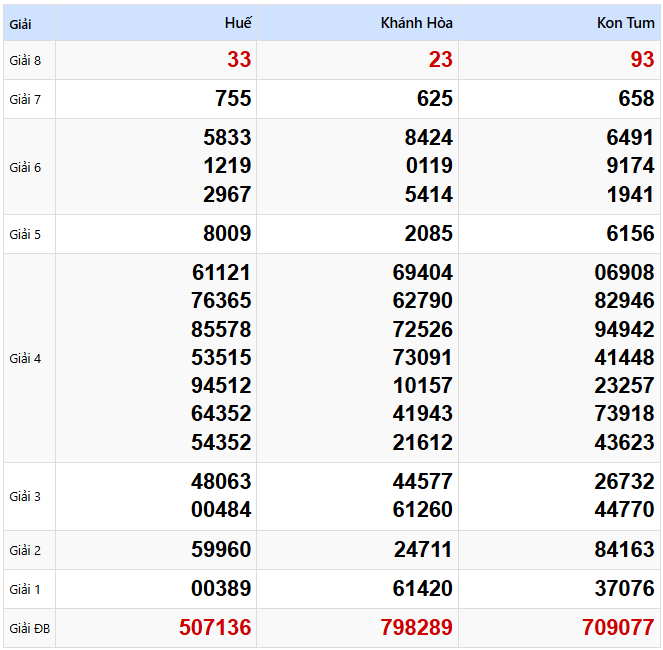This screenshot has height=650, width=663.
Task: Click Huế special prize number 507136
Action: tap(215, 628)
